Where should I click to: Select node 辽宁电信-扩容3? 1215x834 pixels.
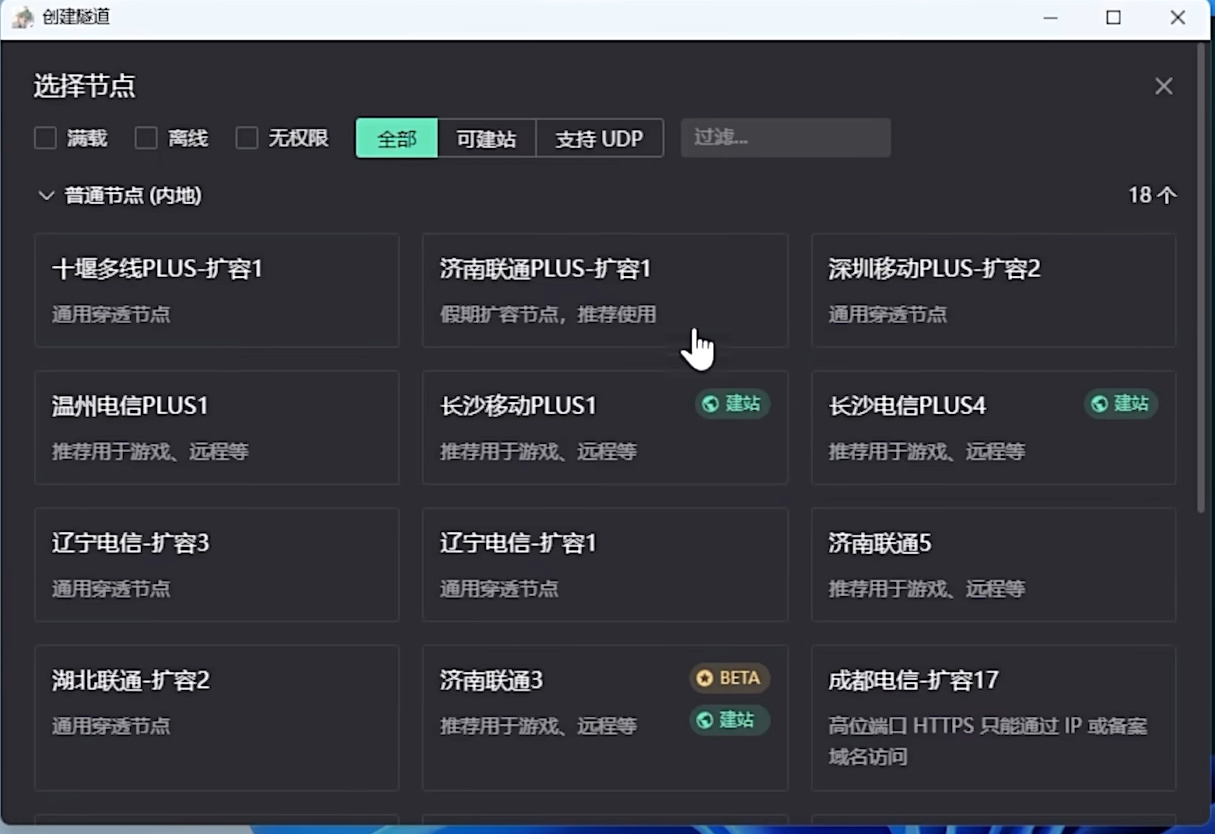click(217, 564)
